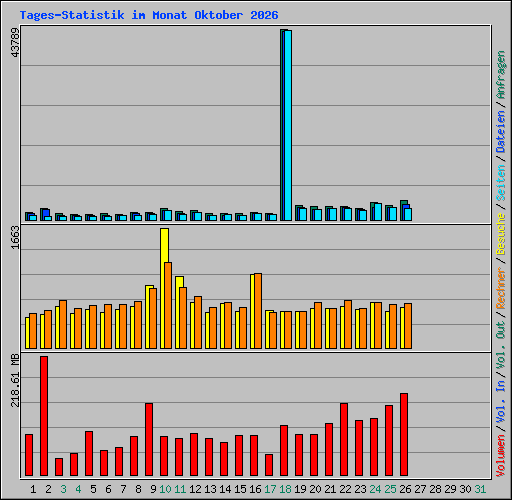Viewport: 512px width, 500px height.
Task: Click the red volume bar for day 17
Action: [x=269, y=465]
